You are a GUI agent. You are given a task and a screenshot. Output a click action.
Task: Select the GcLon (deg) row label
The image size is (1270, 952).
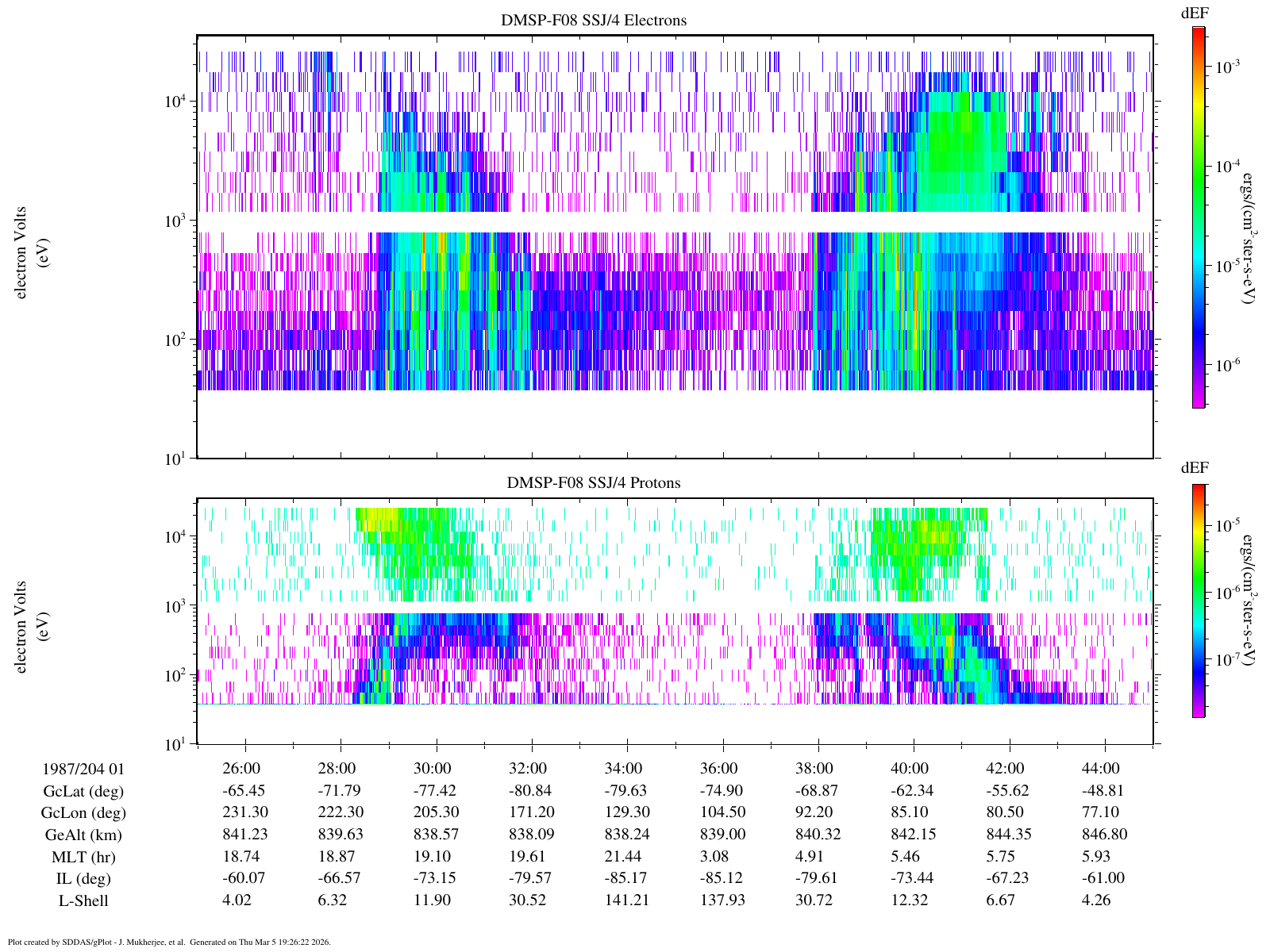click(83, 813)
